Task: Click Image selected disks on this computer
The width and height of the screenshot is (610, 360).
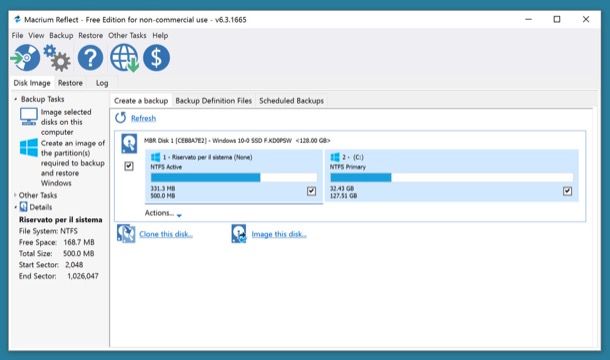Action: 66,122
